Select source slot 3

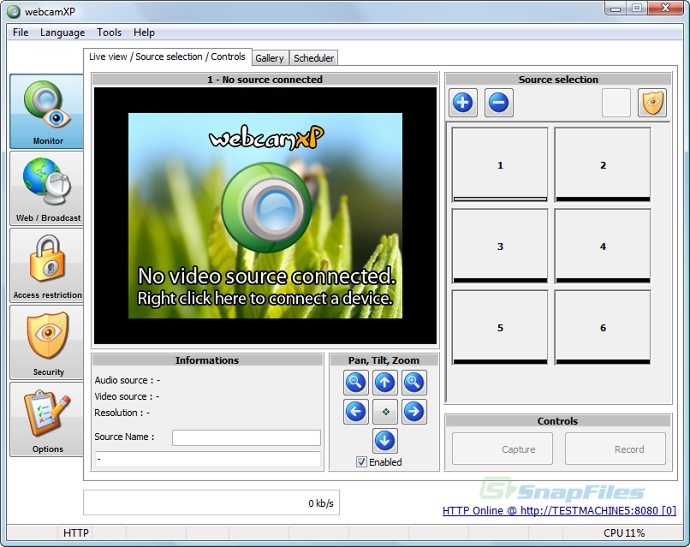coord(500,246)
